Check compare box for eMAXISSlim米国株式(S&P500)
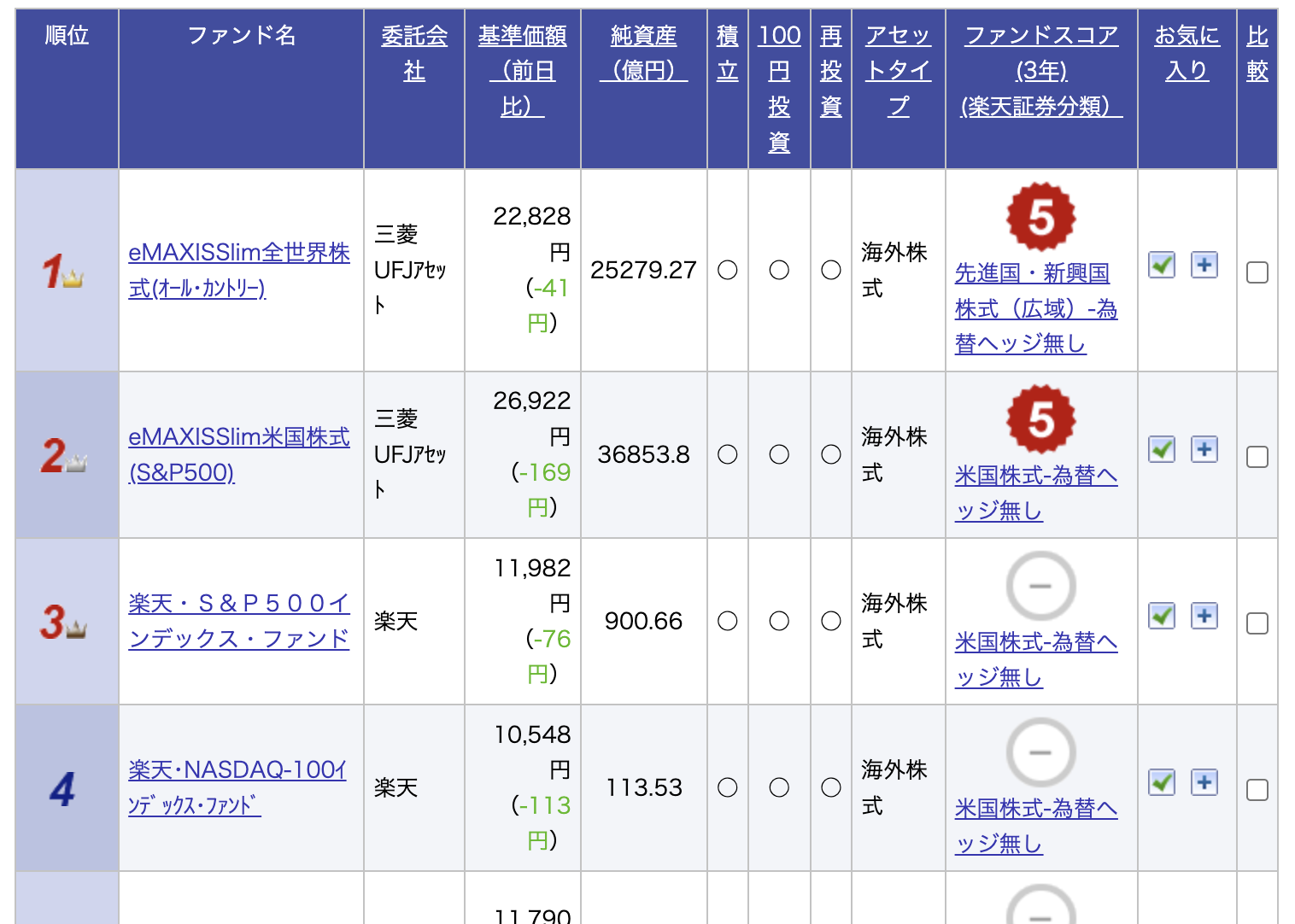This screenshot has height=924, width=1295. [x=1257, y=457]
